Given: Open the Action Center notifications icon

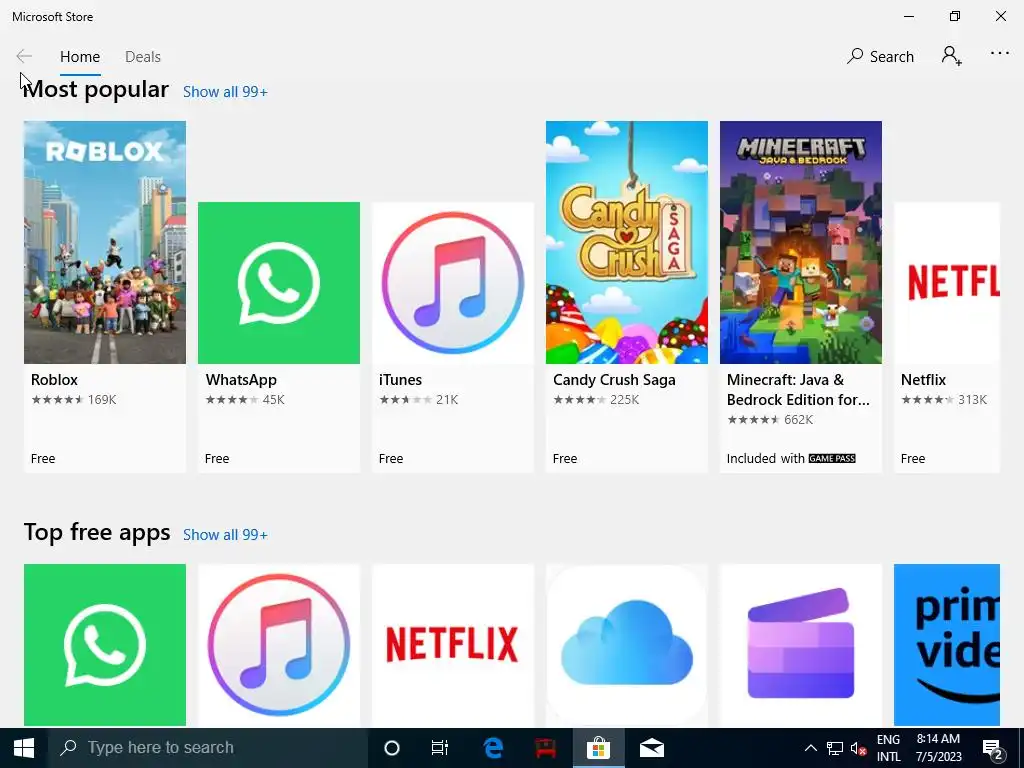Looking at the screenshot, I should [x=993, y=749].
